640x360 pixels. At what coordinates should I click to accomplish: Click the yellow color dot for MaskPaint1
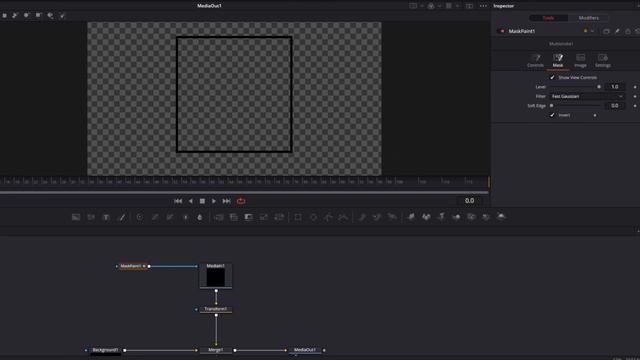[586, 31]
